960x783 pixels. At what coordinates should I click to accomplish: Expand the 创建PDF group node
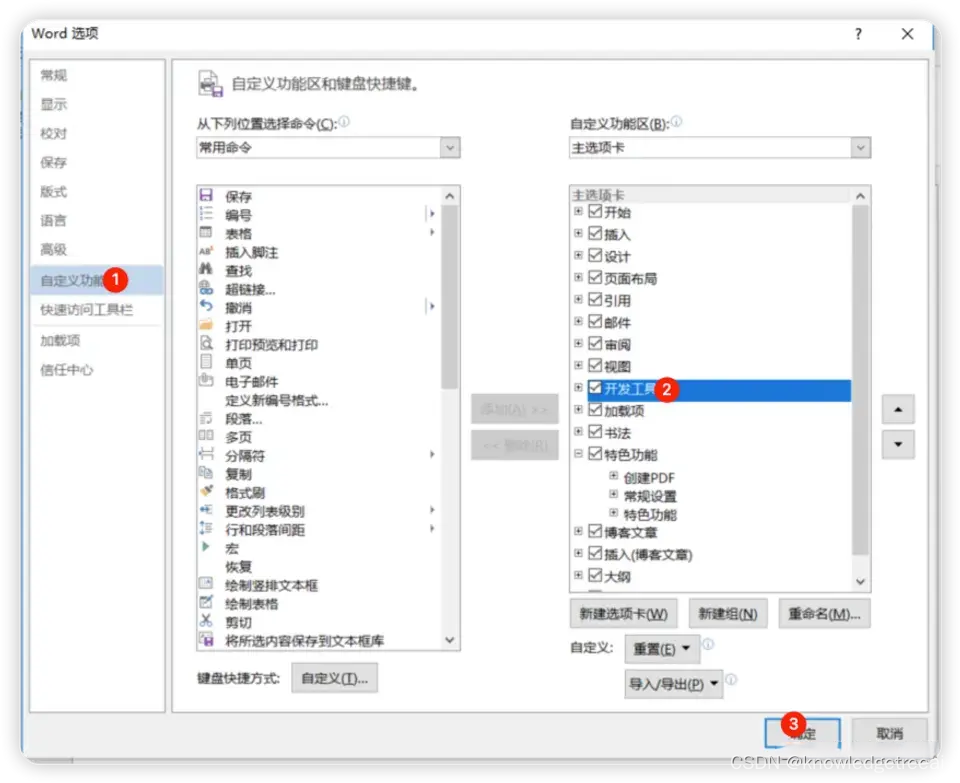pos(613,476)
